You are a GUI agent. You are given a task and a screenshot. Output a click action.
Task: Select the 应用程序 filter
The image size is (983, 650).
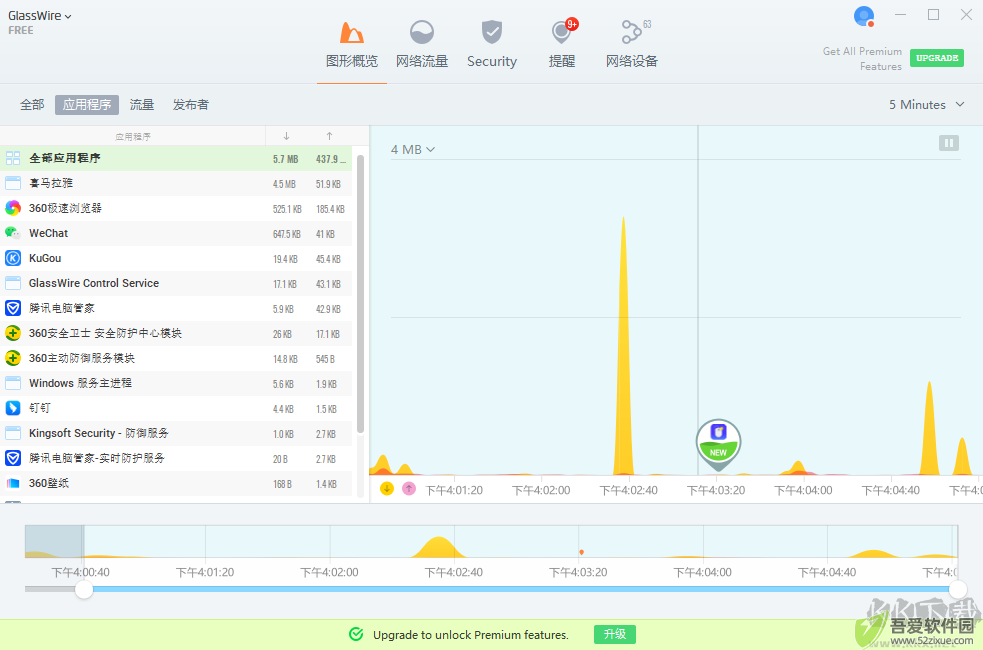87,105
